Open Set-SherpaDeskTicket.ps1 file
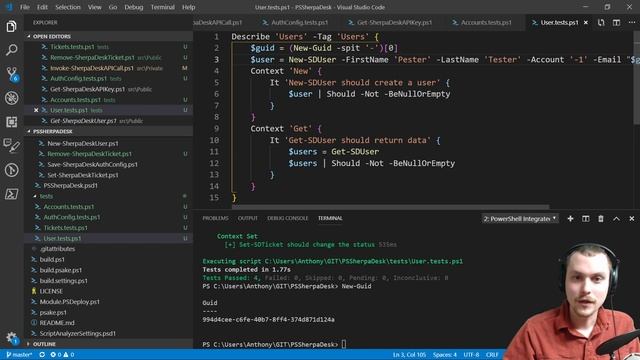Image resolution: width=640 pixels, height=360 pixels. (109, 175)
